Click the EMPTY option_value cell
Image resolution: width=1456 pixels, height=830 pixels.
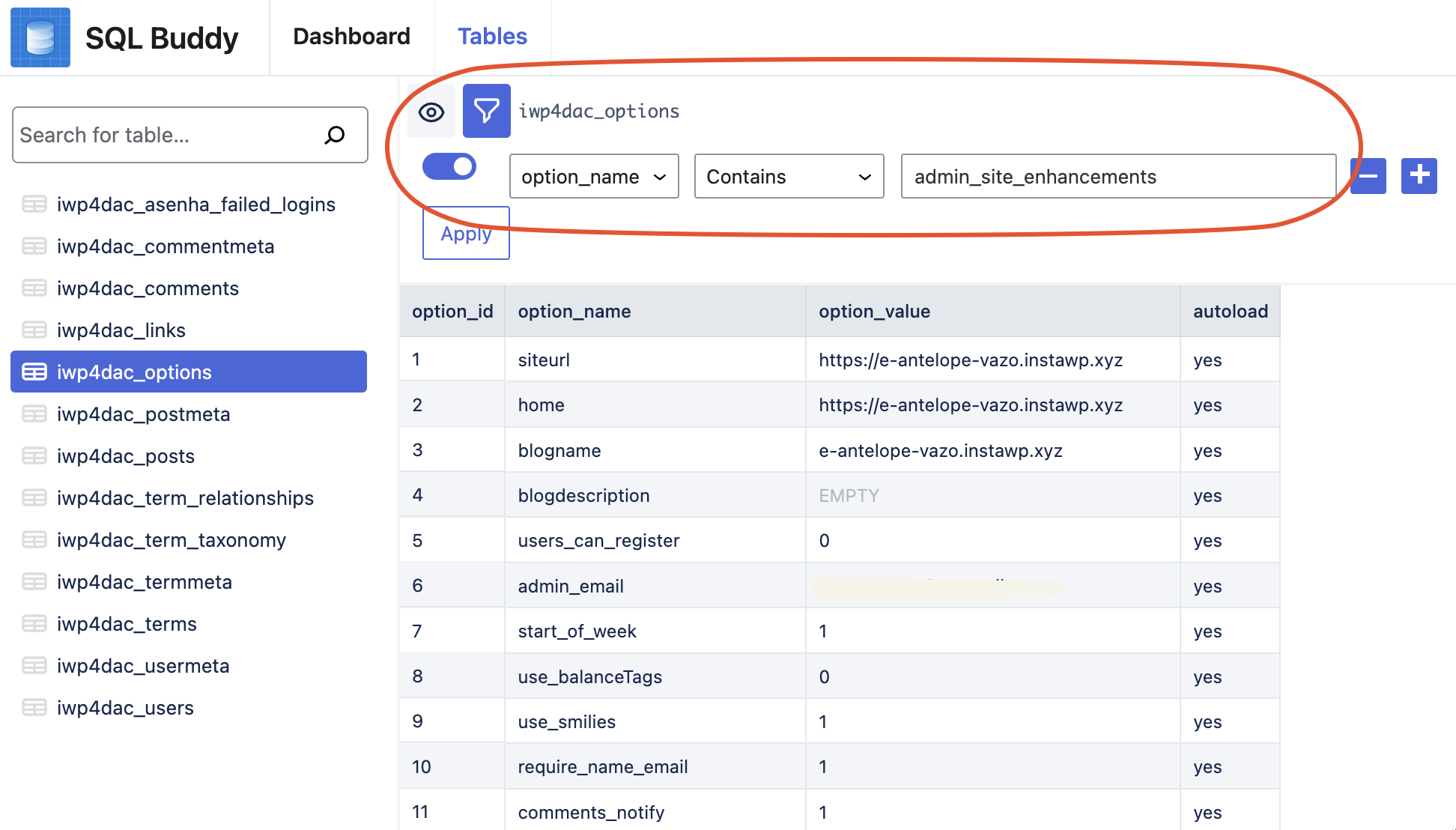click(x=993, y=495)
